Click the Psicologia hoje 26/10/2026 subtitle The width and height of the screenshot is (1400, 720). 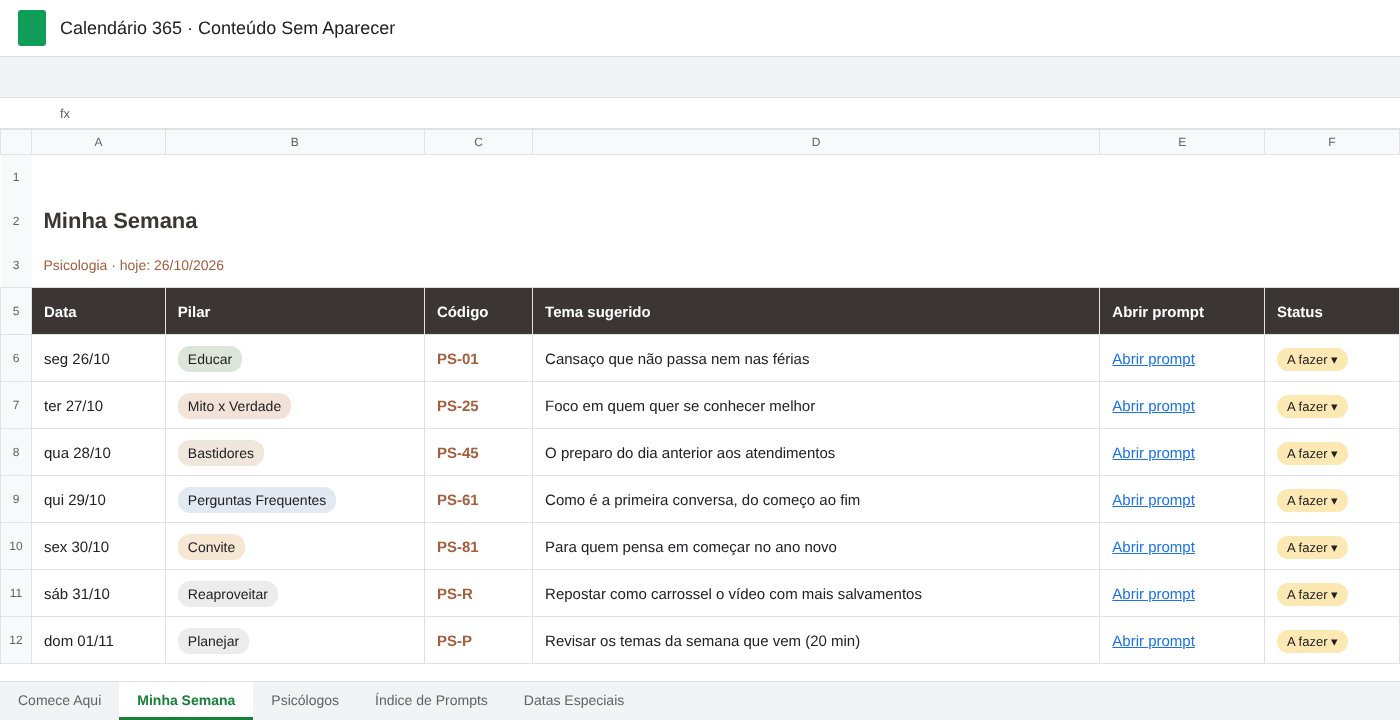click(x=133, y=265)
